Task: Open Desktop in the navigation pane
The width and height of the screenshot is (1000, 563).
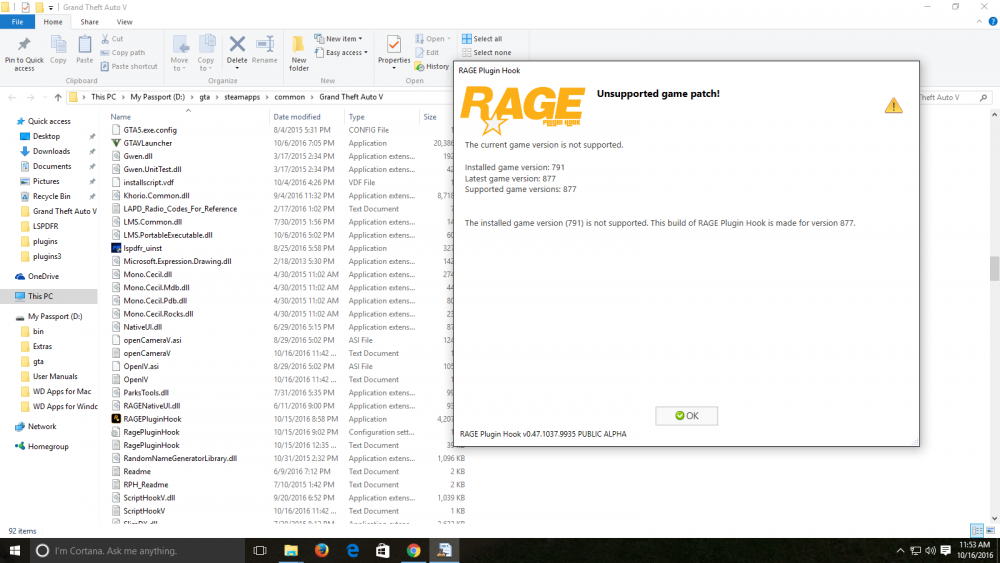Action: point(46,136)
